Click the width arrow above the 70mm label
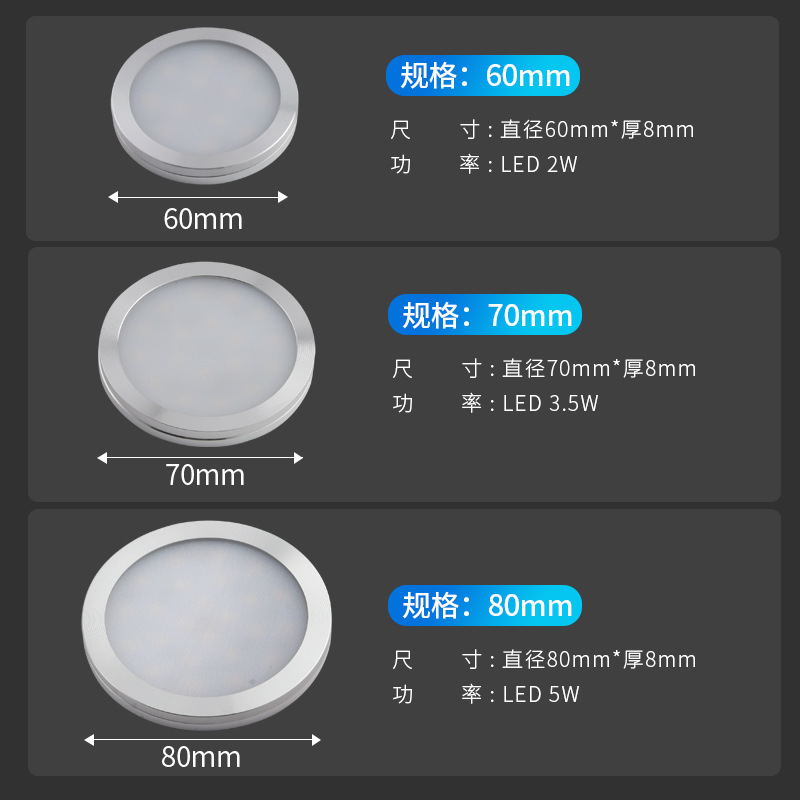 (x=200, y=458)
